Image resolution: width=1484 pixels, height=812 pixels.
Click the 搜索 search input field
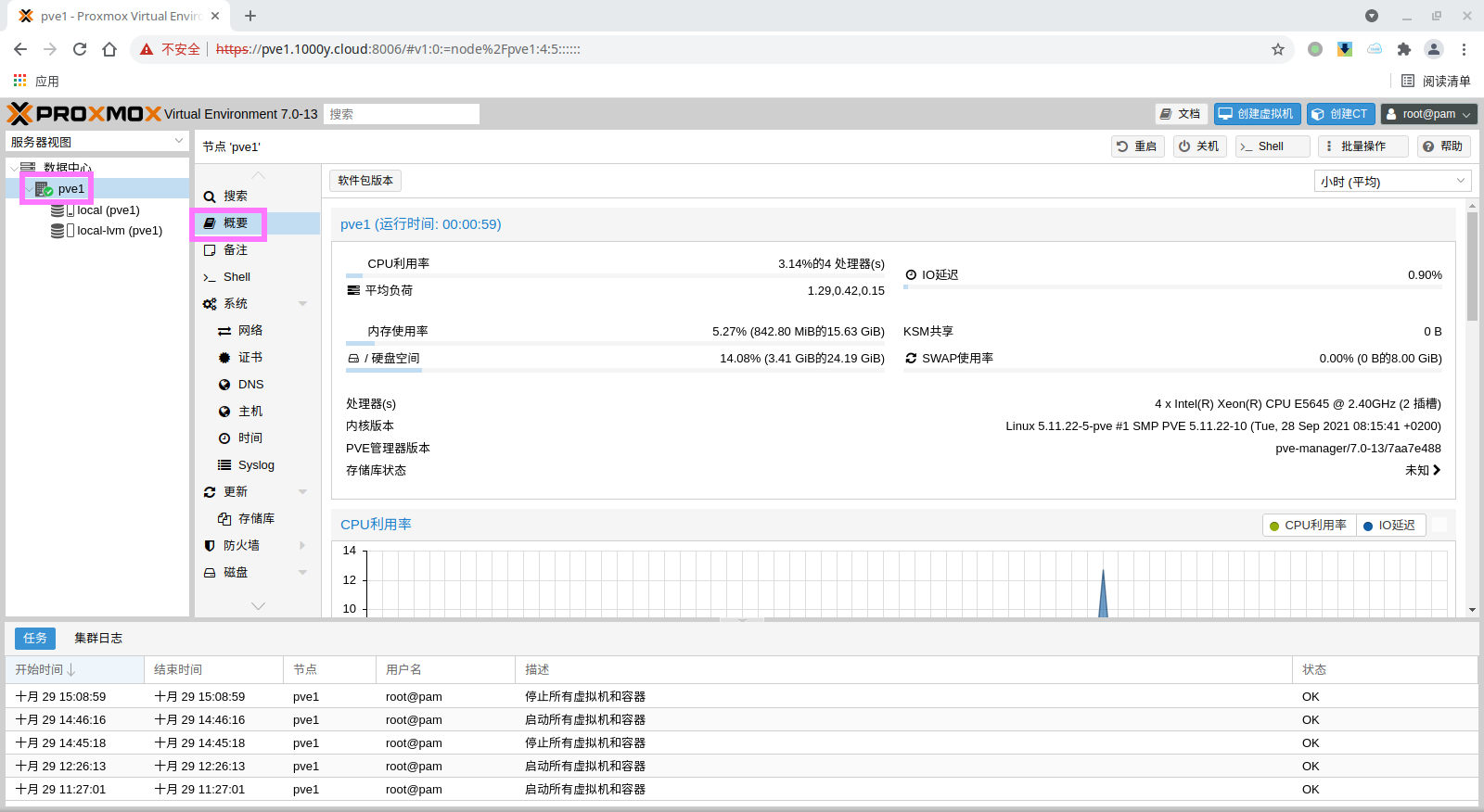(x=402, y=114)
